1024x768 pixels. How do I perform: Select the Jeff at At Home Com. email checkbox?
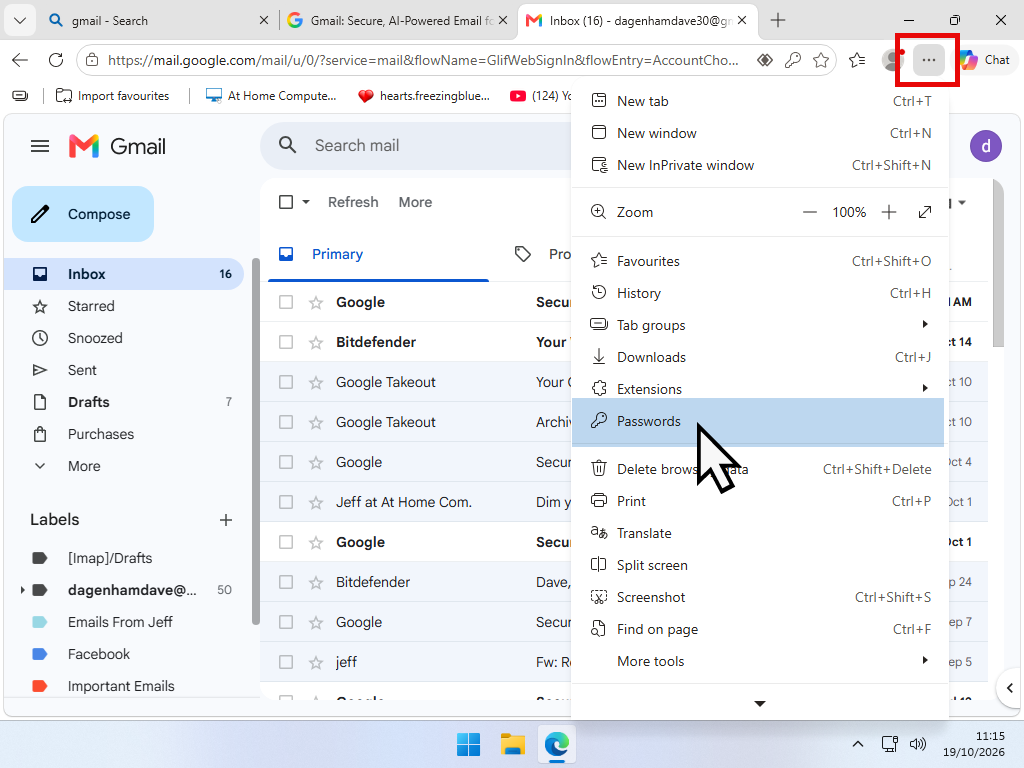pyautogui.click(x=286, y=502)
